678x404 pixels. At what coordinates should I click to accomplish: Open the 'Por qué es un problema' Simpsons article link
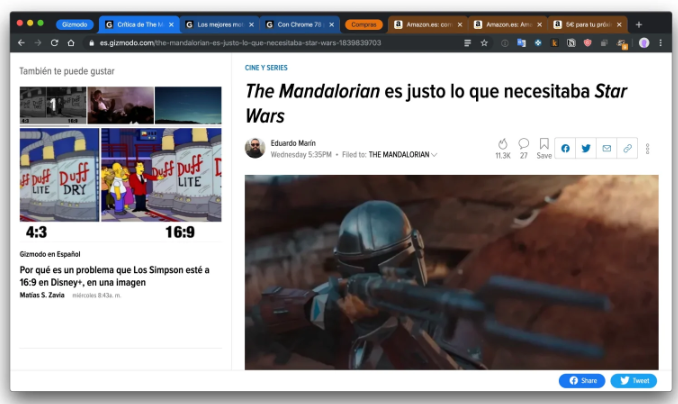point(114,276)
